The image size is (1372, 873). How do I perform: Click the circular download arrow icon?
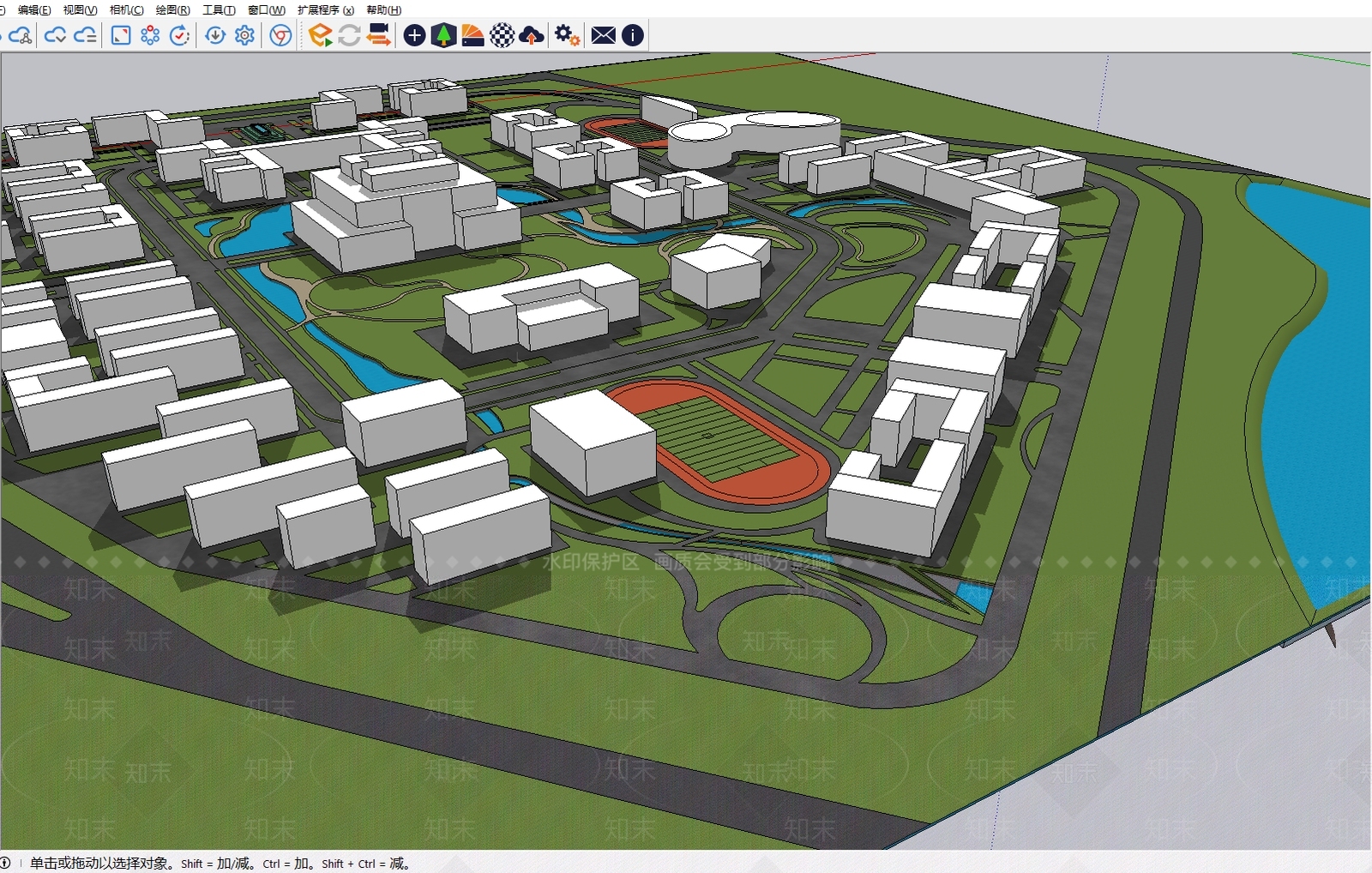click(x=215, y=35)
